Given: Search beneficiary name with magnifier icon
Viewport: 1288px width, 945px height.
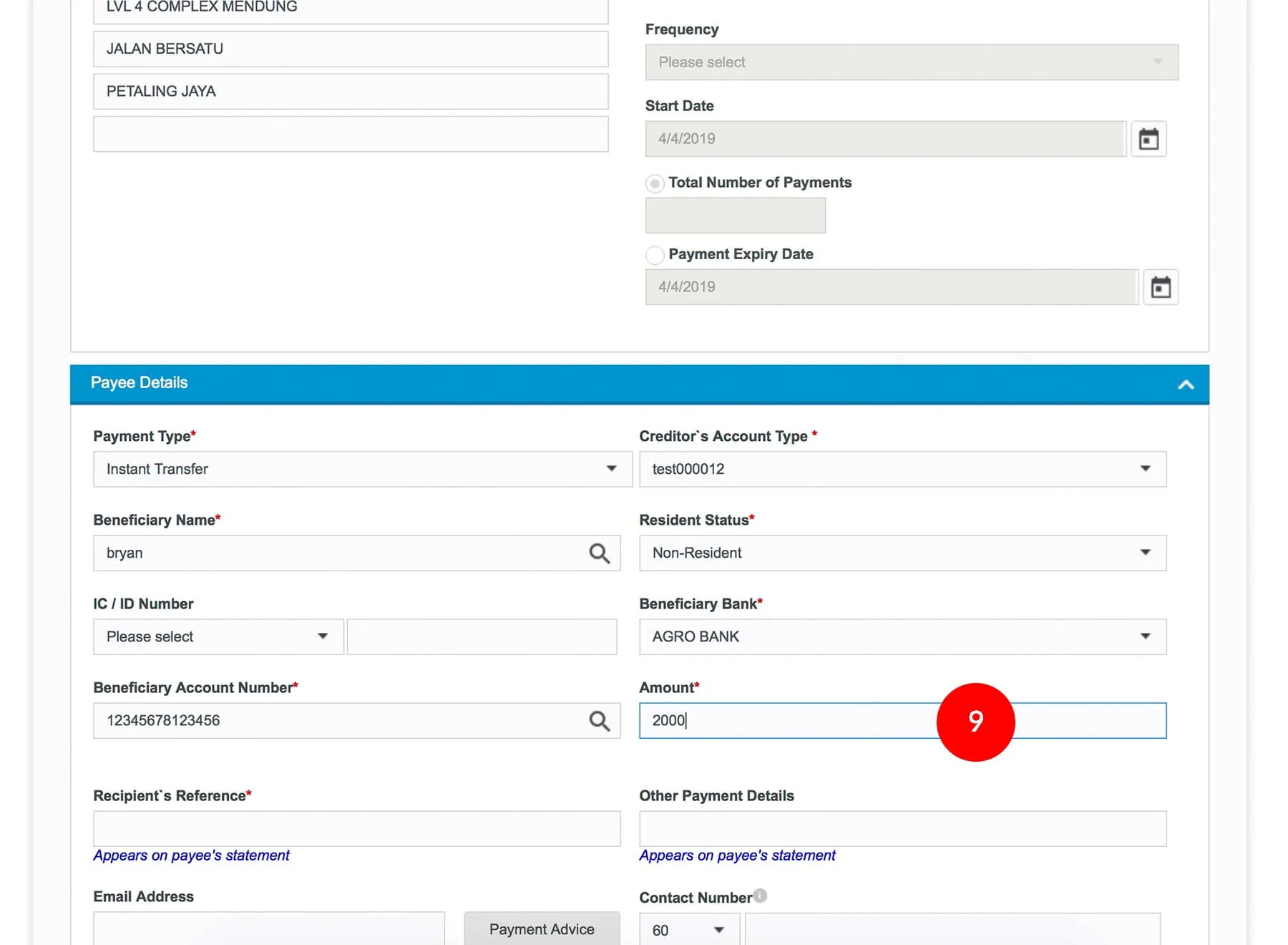Looking at the screenshot, I should click(x=599, y=553).
